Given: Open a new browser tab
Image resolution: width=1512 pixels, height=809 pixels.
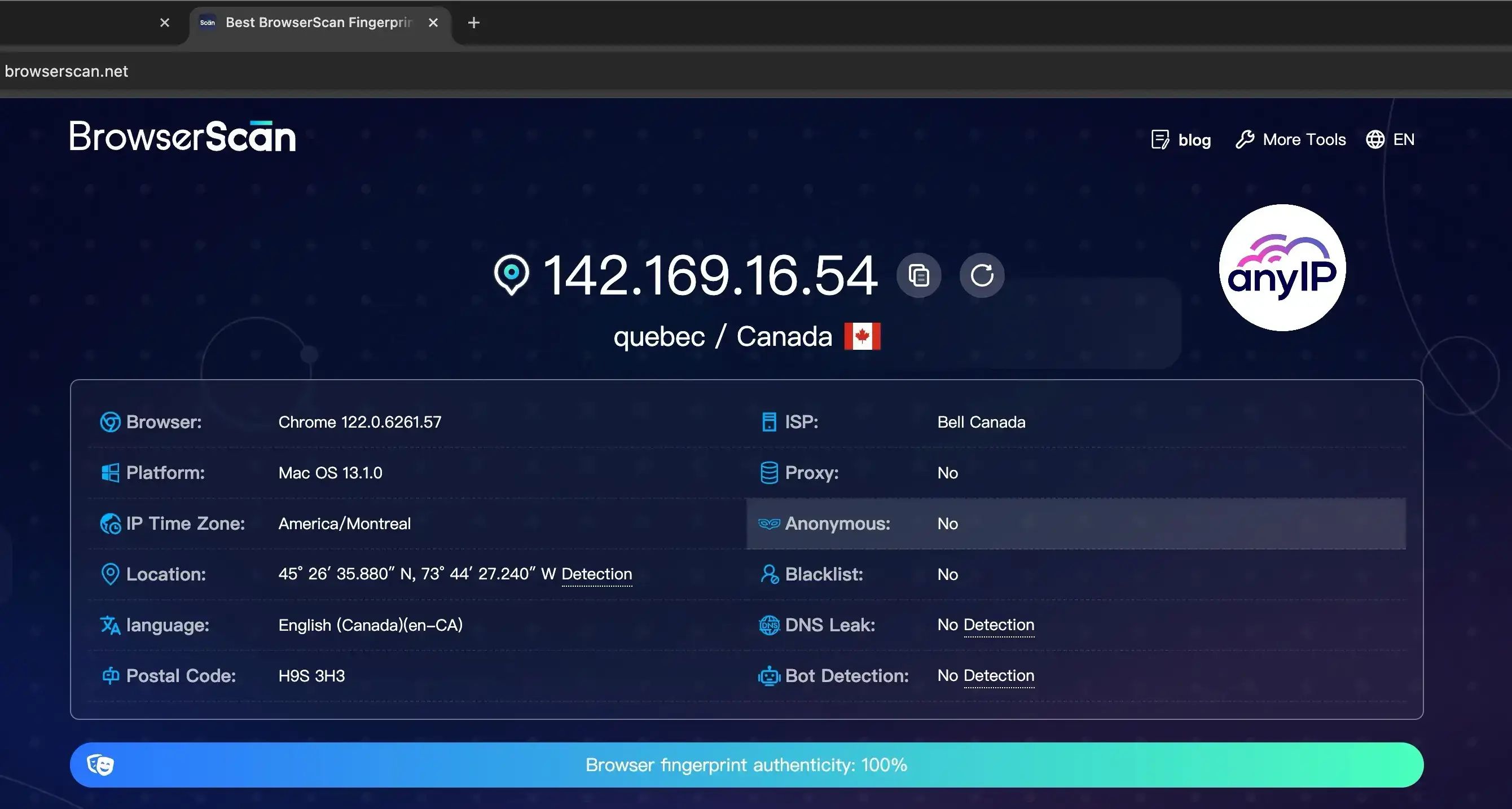Looking at the screenshot, I should coord(474,23).
